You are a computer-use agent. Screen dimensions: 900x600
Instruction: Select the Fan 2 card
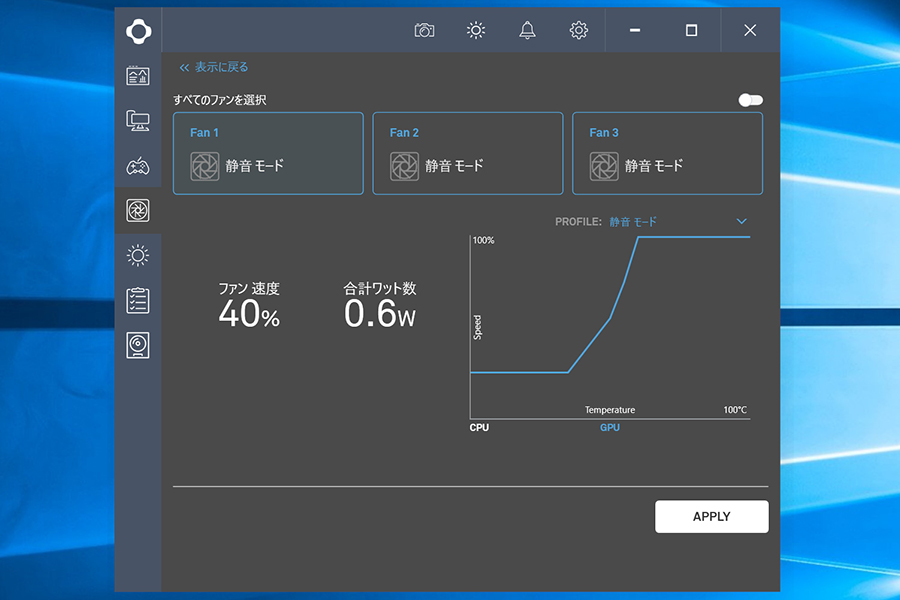467,153
